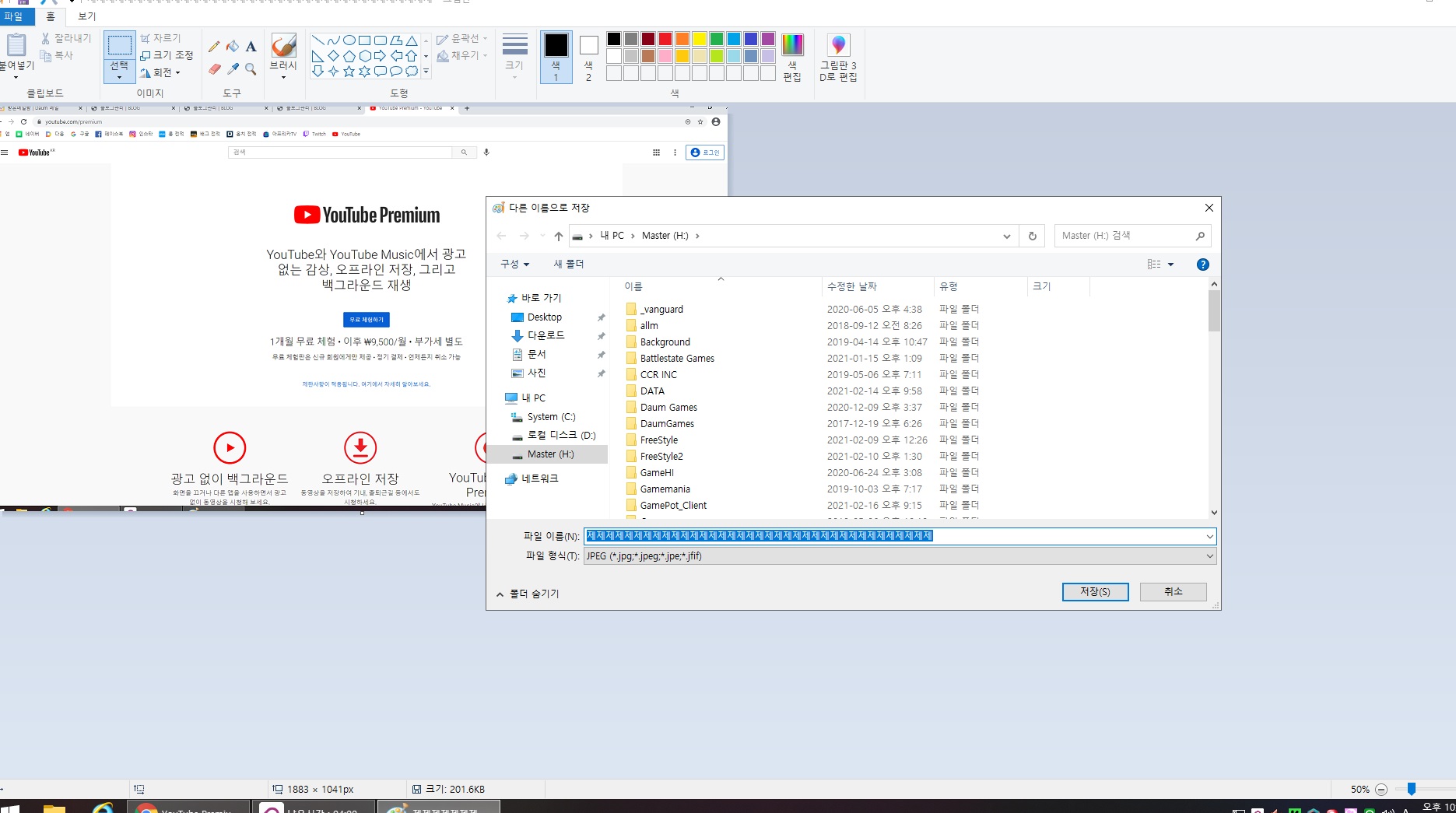This screenshot has height=813, width=1456.
Task: Click the Save (저장) button
Action: tap(1096, 592)
